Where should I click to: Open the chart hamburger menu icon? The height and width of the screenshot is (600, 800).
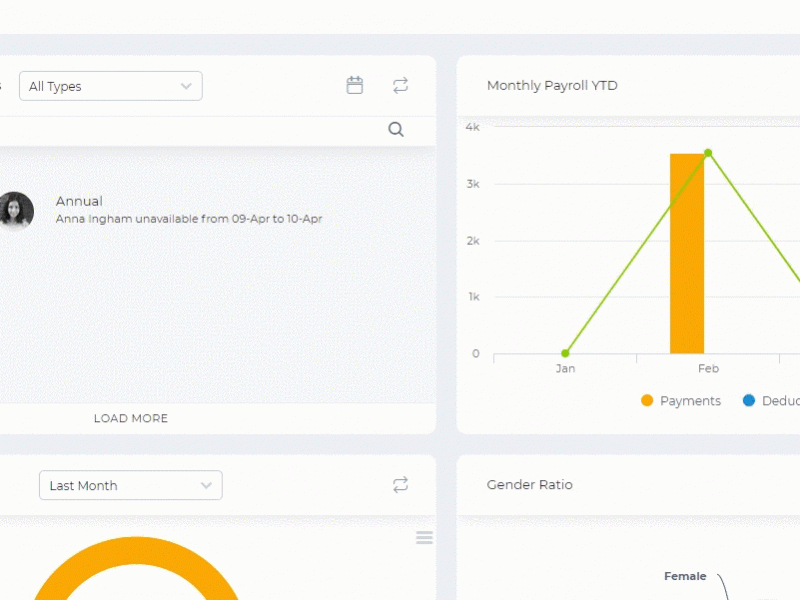coord(424,537)
